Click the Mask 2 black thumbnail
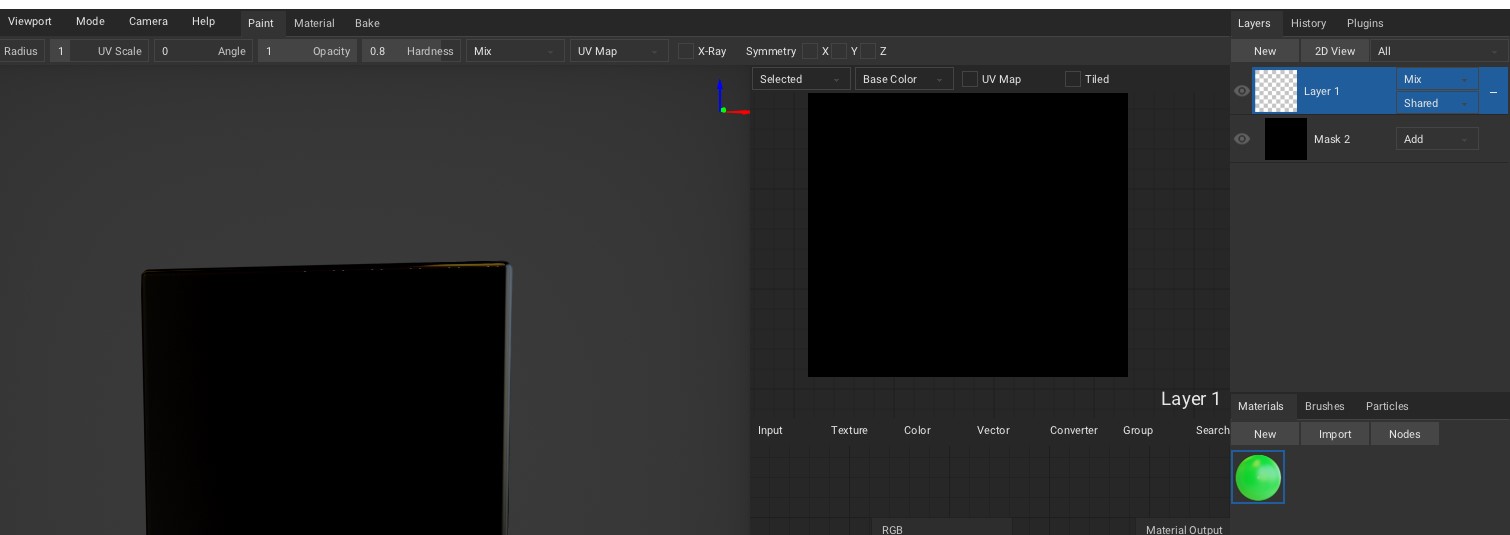Image resolution: width=1510 pixels, height=535 pixels. [x=1286, y=139]
